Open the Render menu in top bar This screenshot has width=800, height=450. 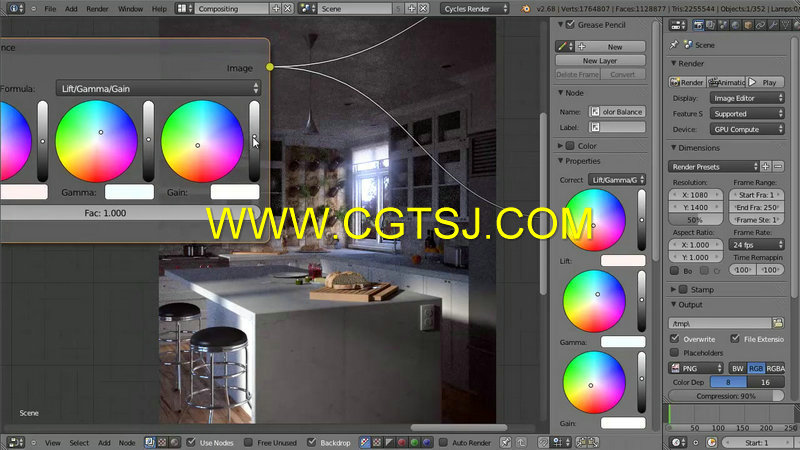(x=97, y=9)
